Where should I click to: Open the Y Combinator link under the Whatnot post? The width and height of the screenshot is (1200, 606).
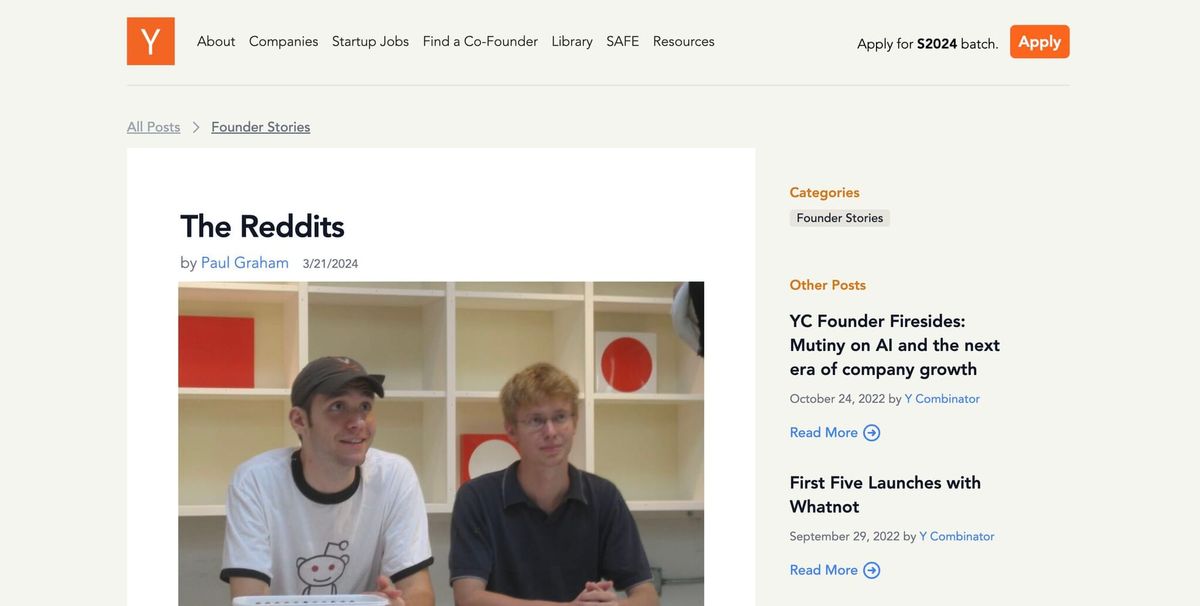pyautogui.click(x=956, y=536)
